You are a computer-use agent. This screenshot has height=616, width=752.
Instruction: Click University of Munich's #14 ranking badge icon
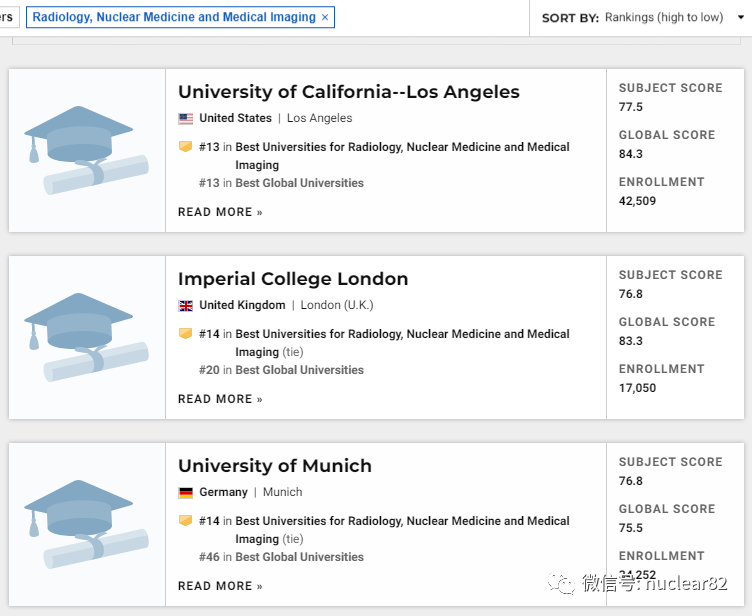[x=185, y=521]
